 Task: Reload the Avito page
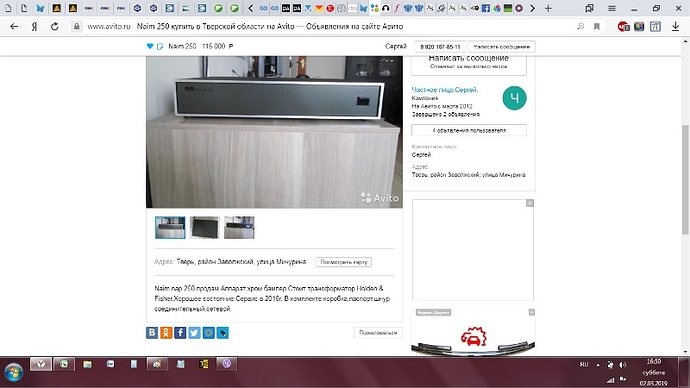click(55, 26)
